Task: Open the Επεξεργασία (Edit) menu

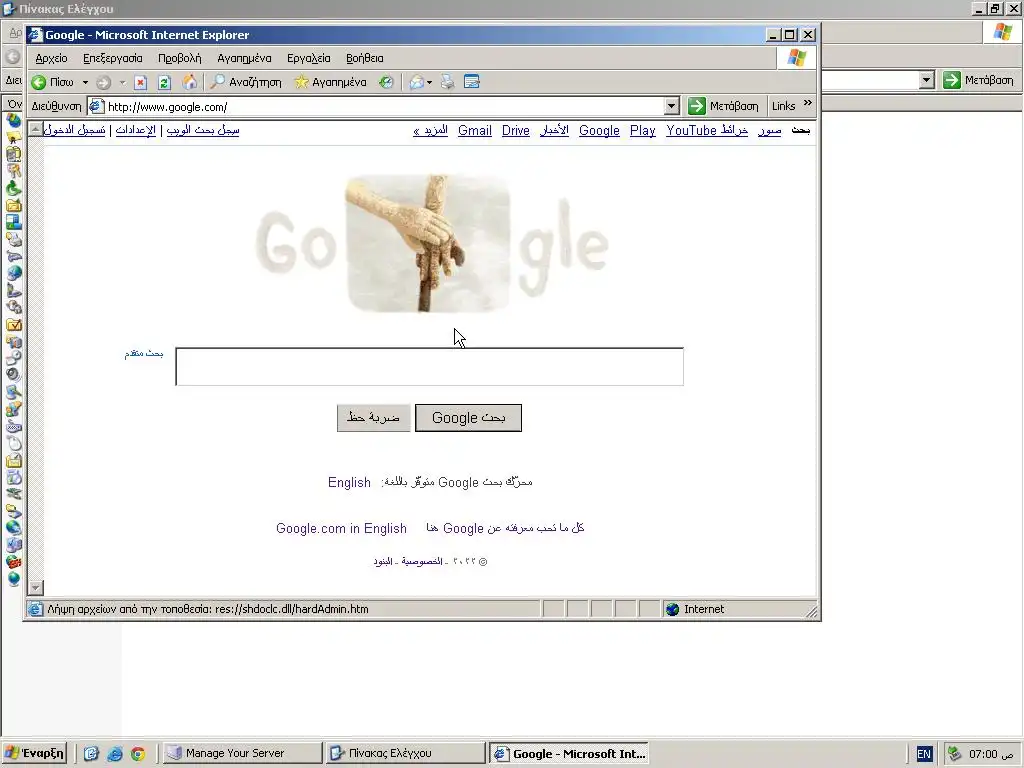Action: [x=112, y=58]
